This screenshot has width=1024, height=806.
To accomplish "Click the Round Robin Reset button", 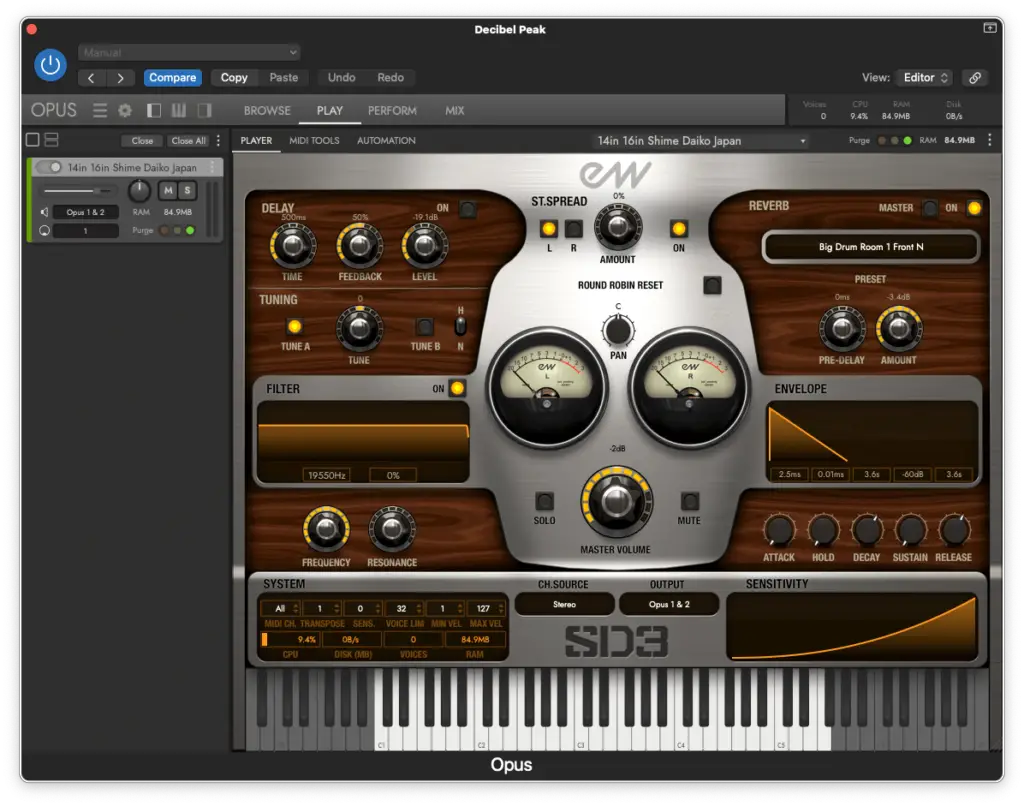I will coord(712,285).
